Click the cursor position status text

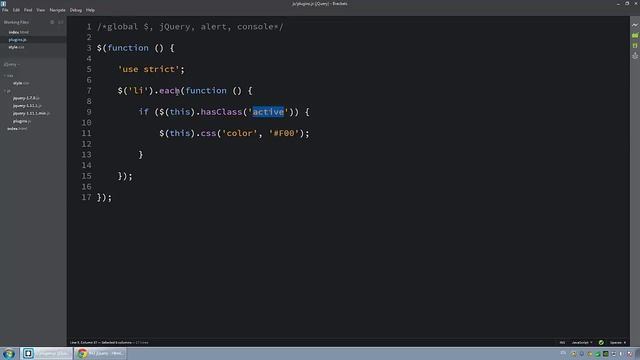(x=109, y=342)
